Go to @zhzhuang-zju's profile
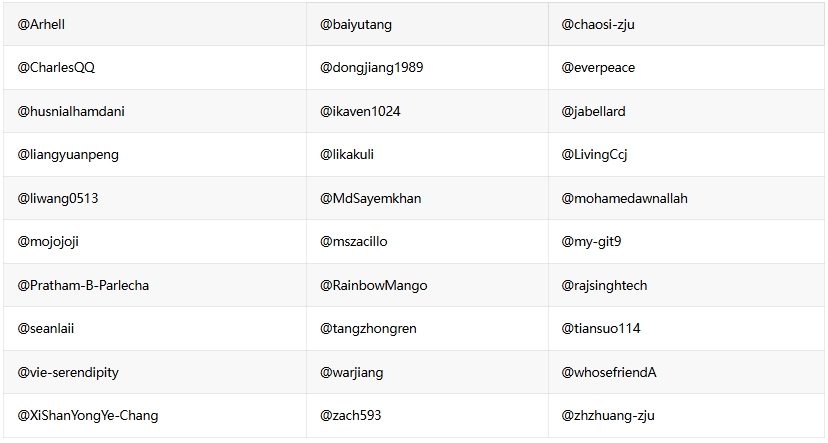The height and width of the screenshot is (443, 828). [608, 415]
